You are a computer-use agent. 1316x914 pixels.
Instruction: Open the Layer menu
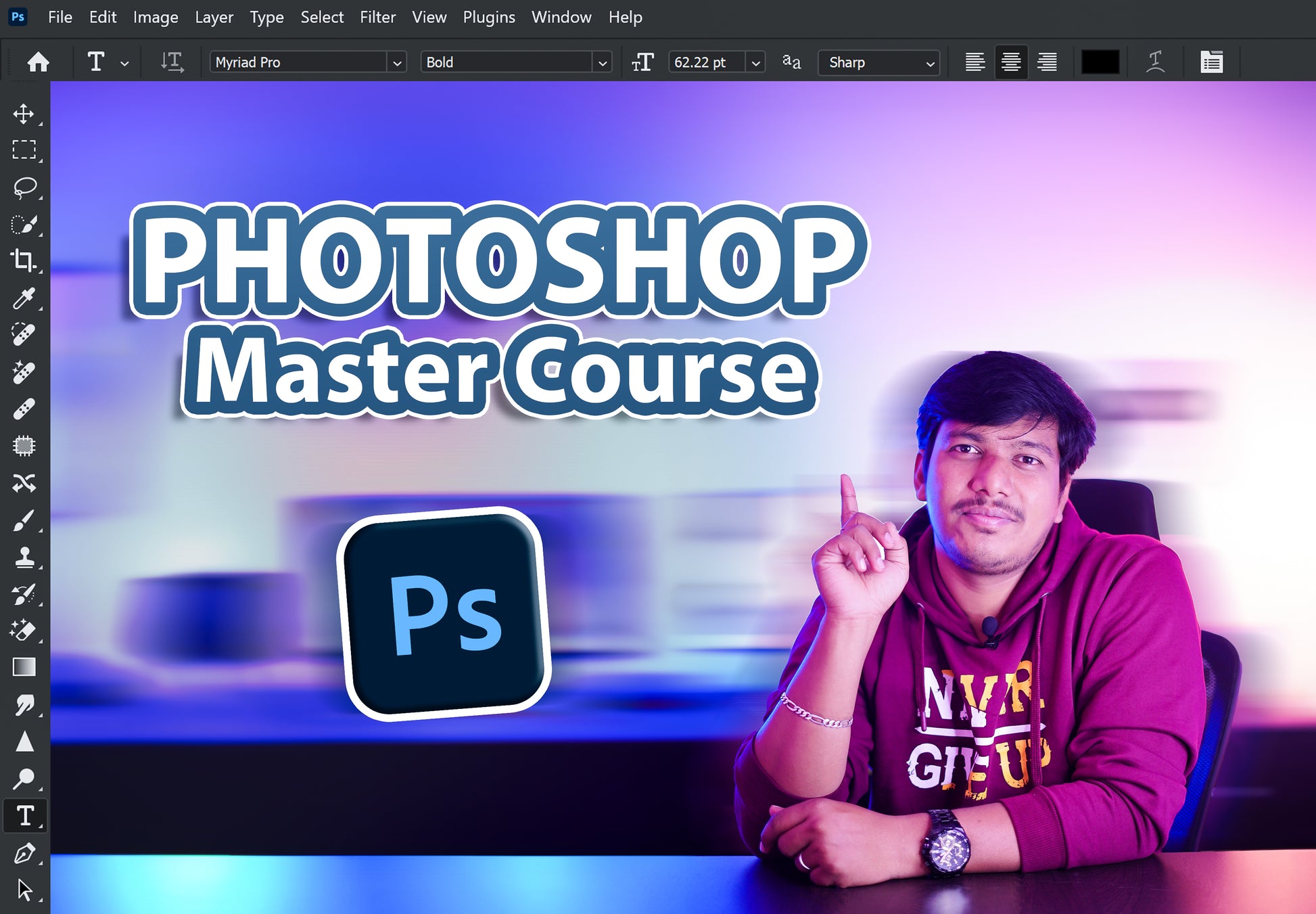(214, 17)
